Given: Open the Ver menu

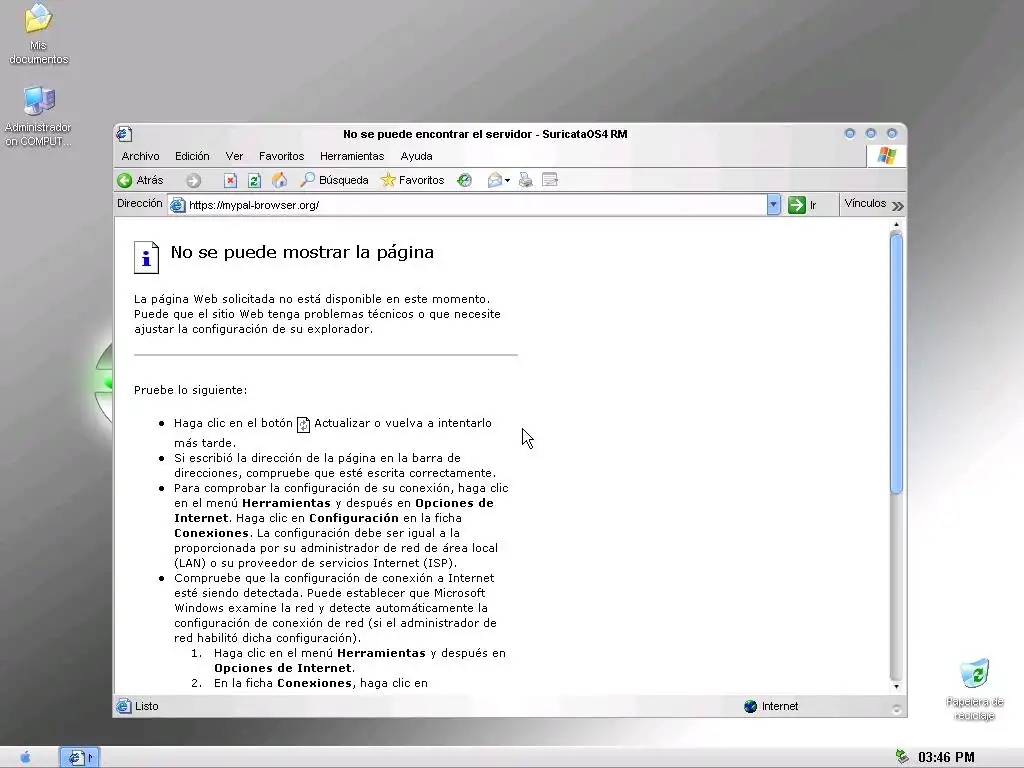Looking at the screenshot, I should [x=234, y=156].
